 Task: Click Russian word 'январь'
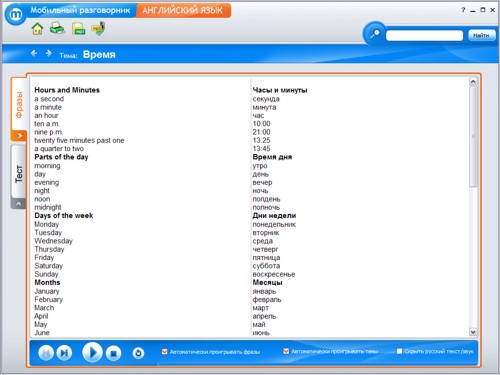tap(264, 291)
